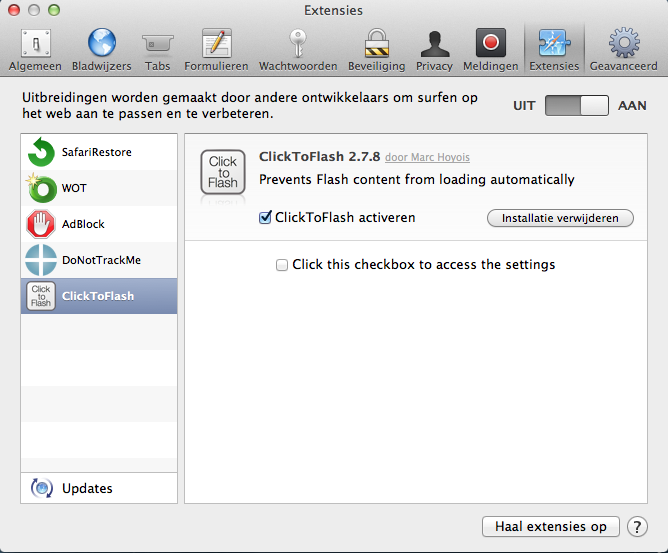Screen dimensions: 668x554
Task: Close the Extensies preferences window
Action: [14, 10]
